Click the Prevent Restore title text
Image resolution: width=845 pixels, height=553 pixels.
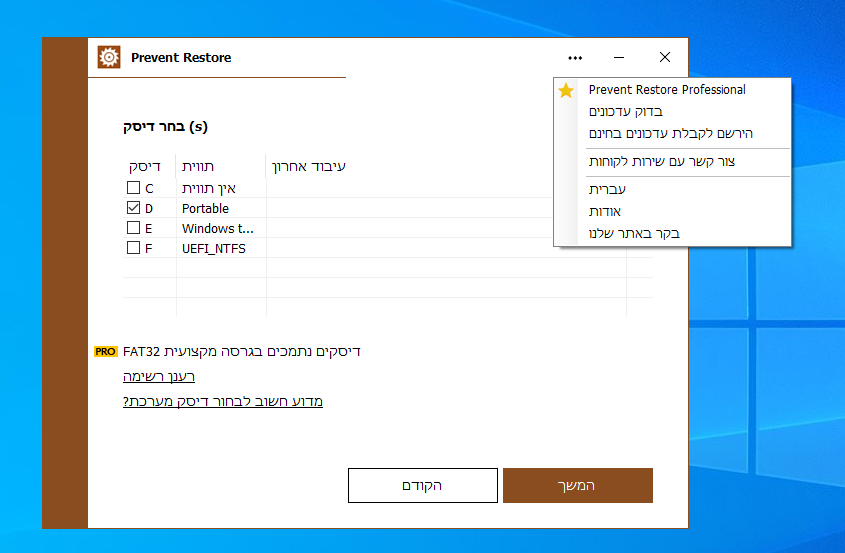(181, 58)
